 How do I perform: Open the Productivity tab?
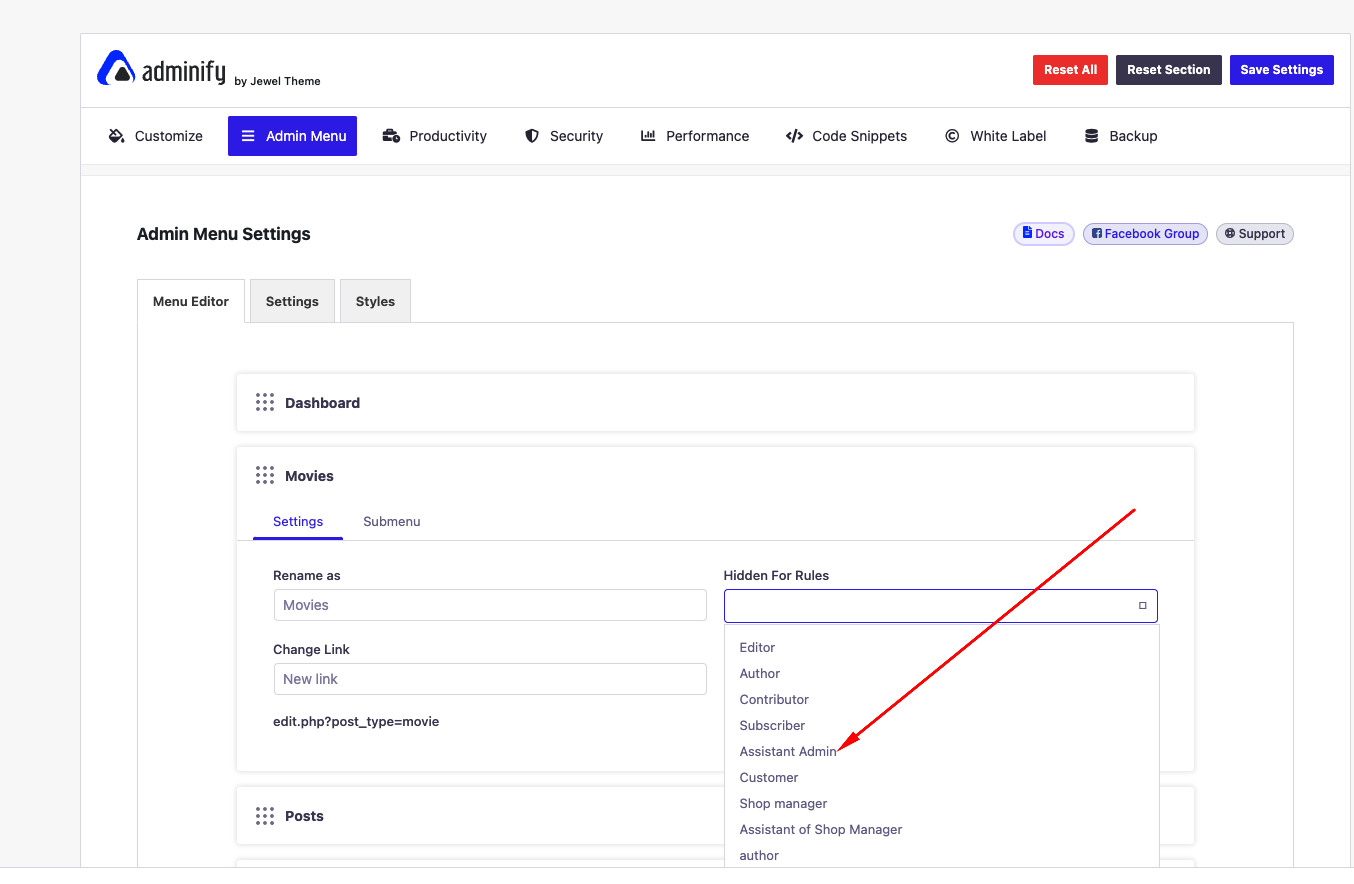pyautogui.click(x=435, y=136)
